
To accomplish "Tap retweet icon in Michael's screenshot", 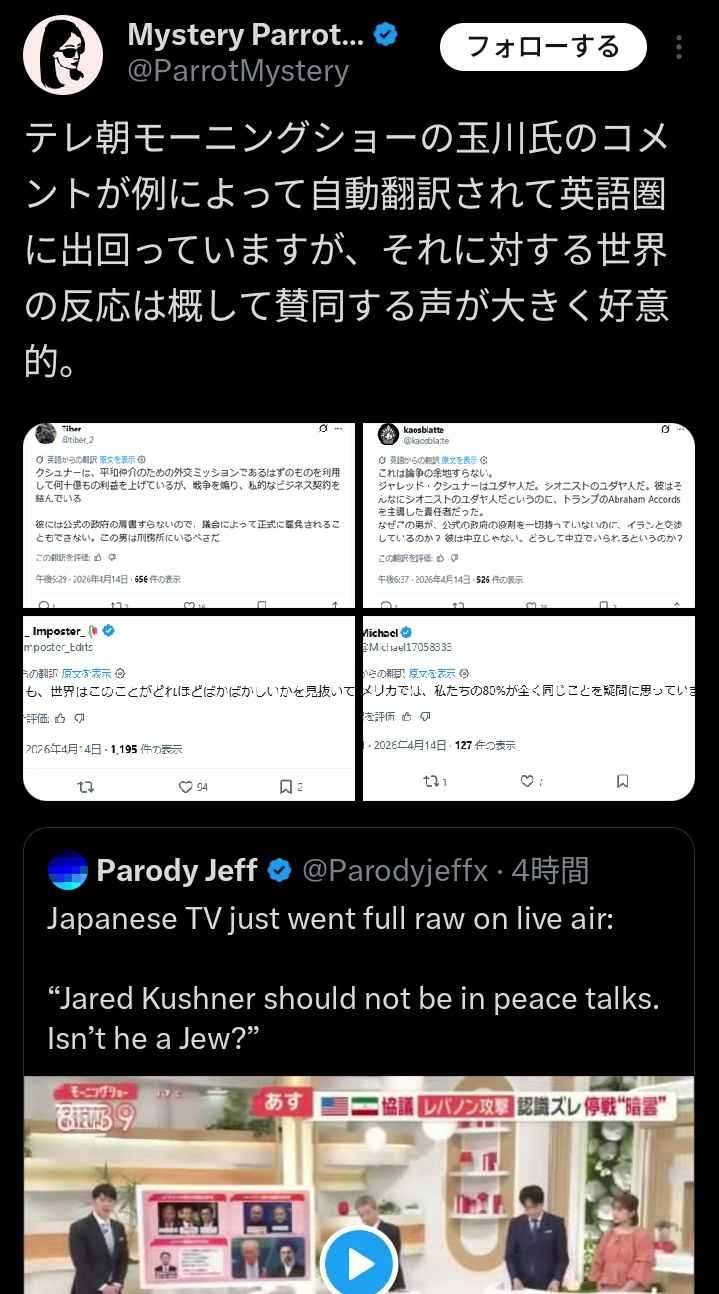I will [x=436, y=781].
